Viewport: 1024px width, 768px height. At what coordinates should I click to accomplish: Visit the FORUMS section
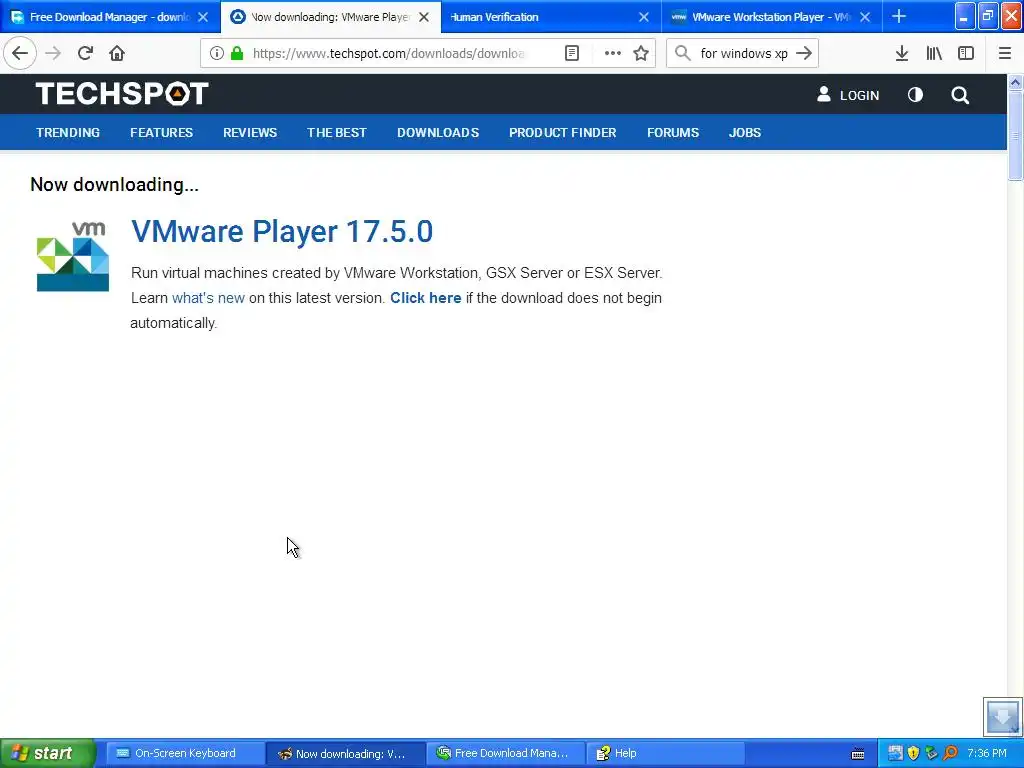673,133
